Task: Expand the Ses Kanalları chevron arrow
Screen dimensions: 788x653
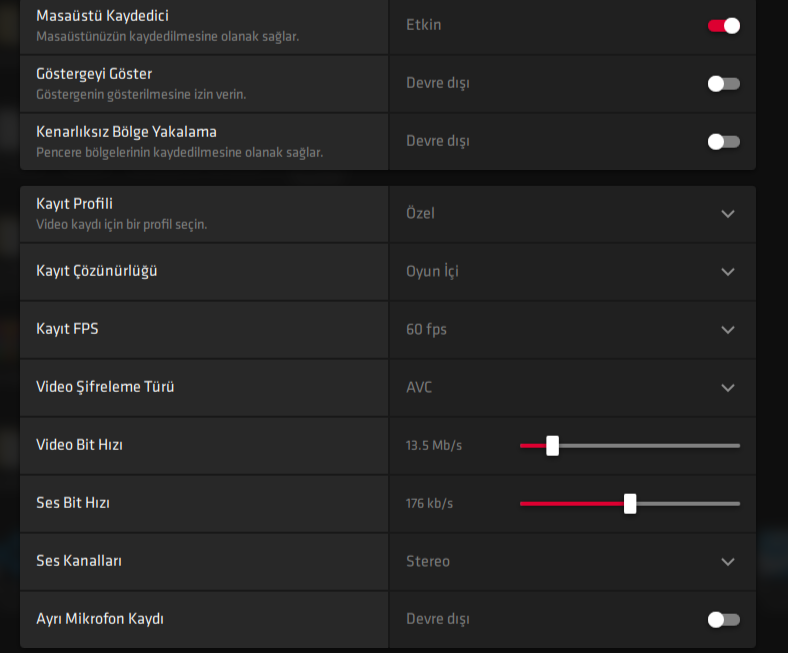Action: (x=727, y=562)
